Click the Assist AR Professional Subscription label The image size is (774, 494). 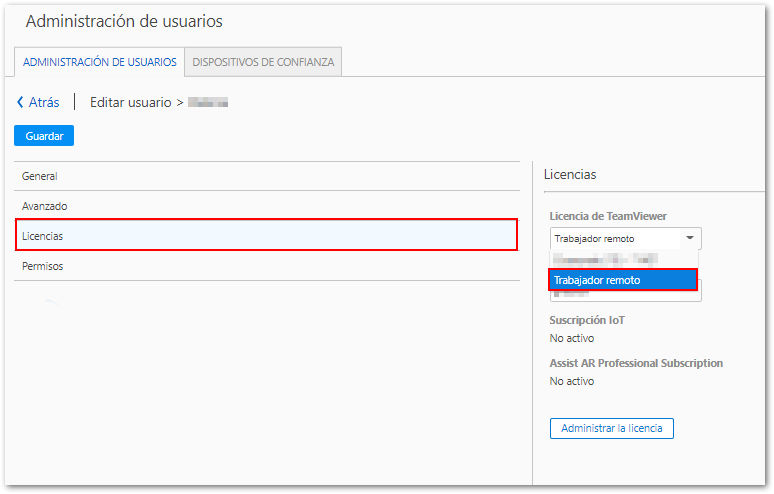636,363
